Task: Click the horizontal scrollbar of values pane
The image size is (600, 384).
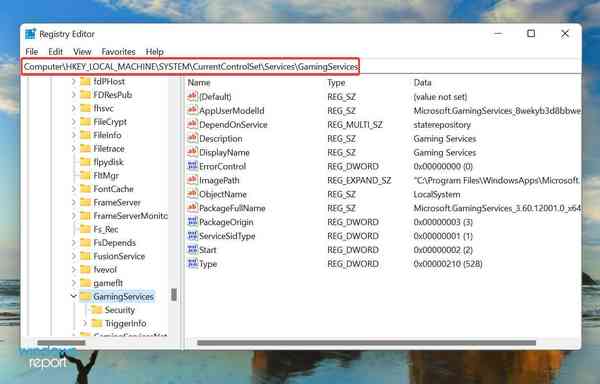Action: click(x=367, y=342)
